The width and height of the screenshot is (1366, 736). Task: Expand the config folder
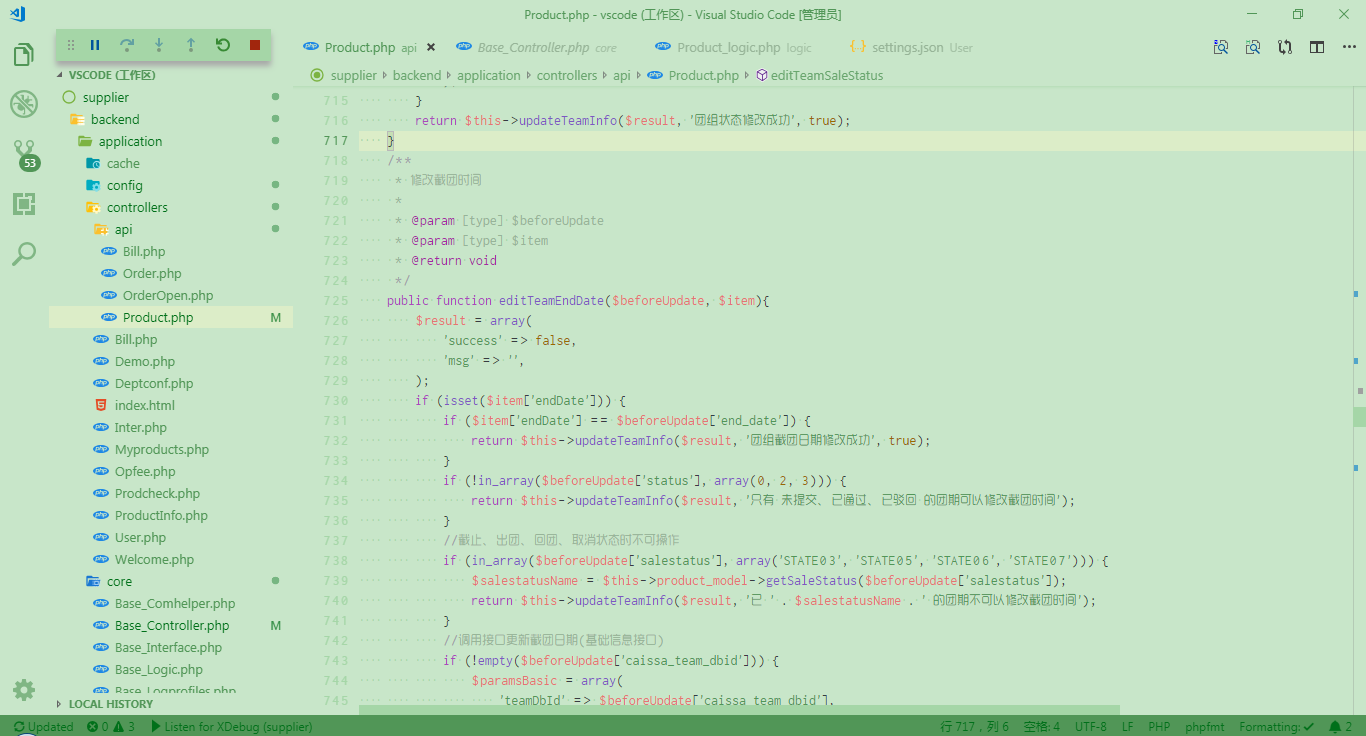pos(125,185)
